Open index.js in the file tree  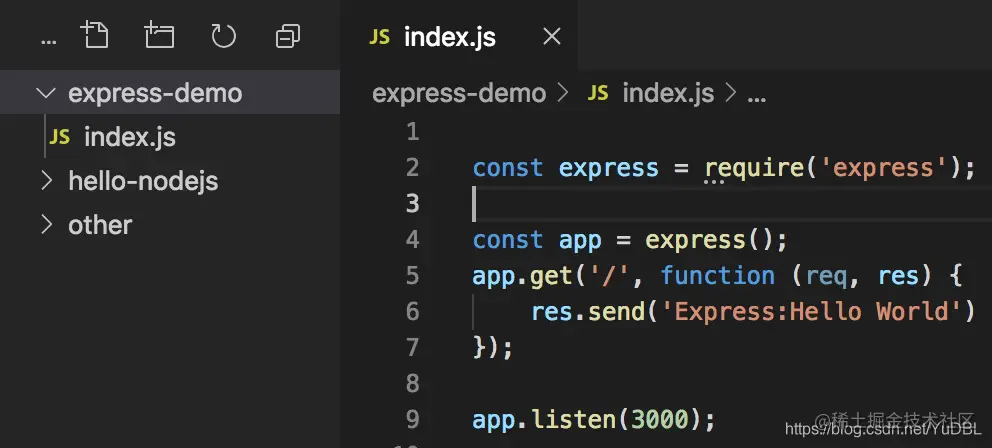(x=129, y=137)
